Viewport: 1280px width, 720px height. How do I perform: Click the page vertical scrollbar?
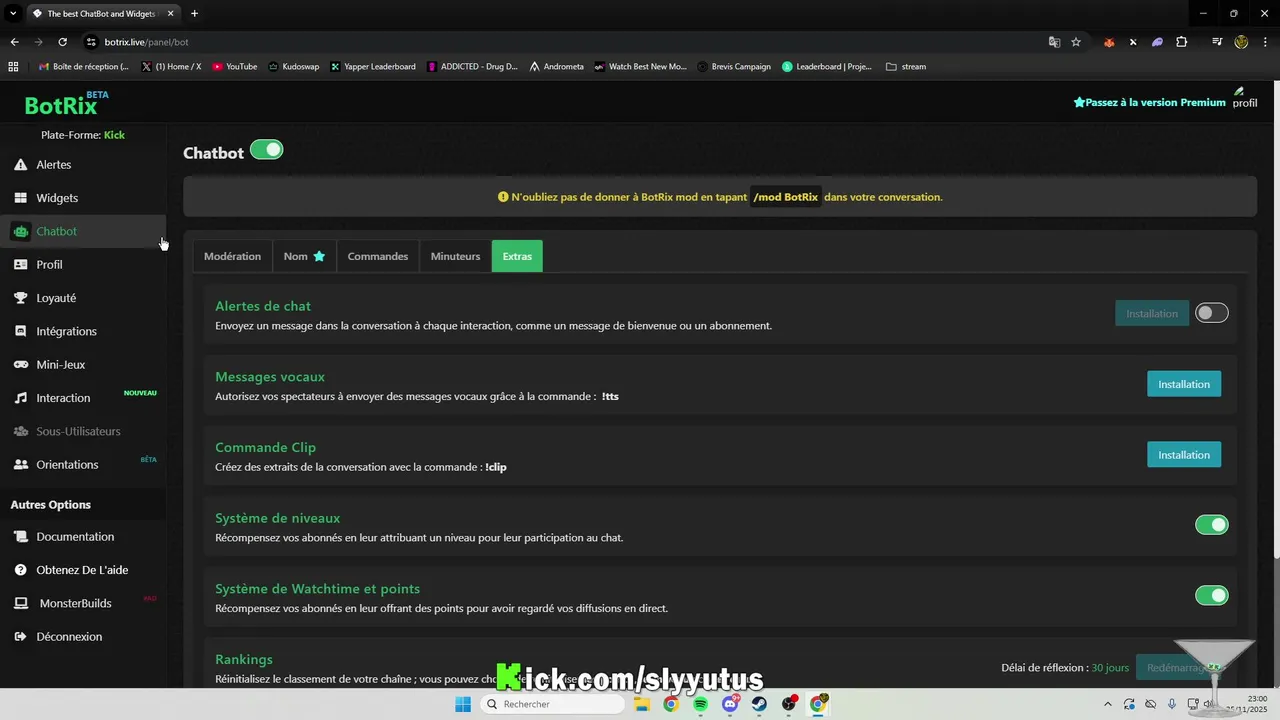[x=1276, y=320]
